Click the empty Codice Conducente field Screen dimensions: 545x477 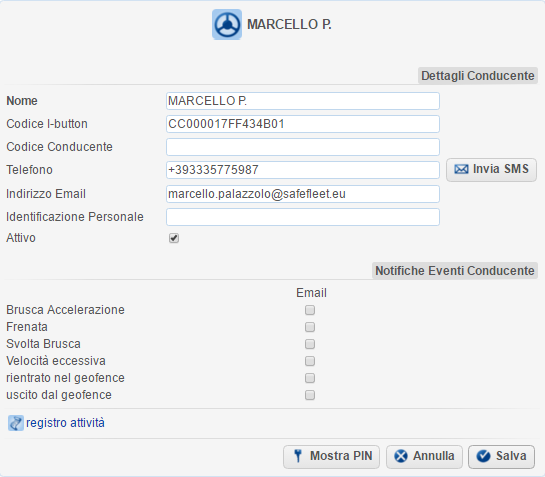tap(303, 147)
